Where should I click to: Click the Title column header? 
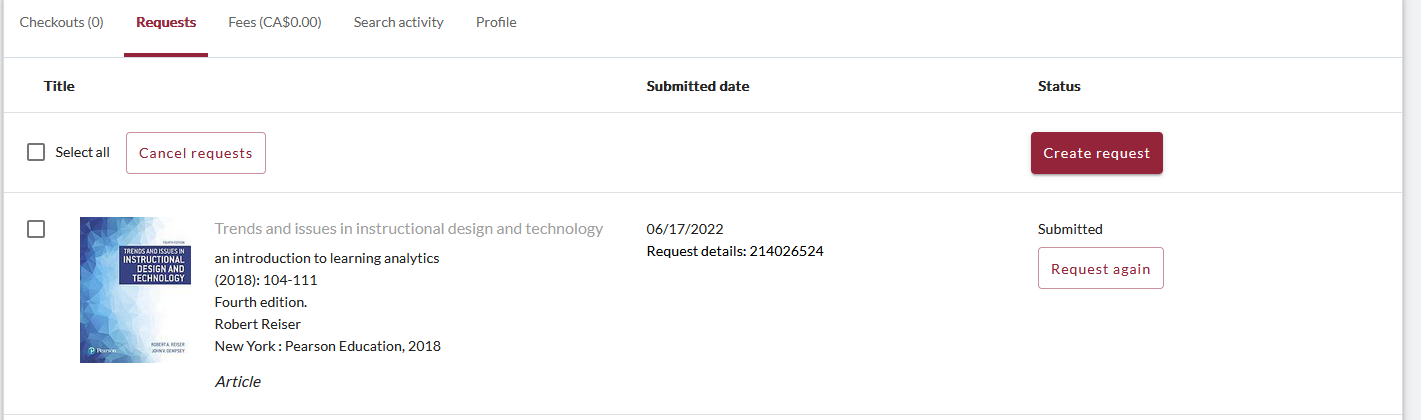point(59,86)
